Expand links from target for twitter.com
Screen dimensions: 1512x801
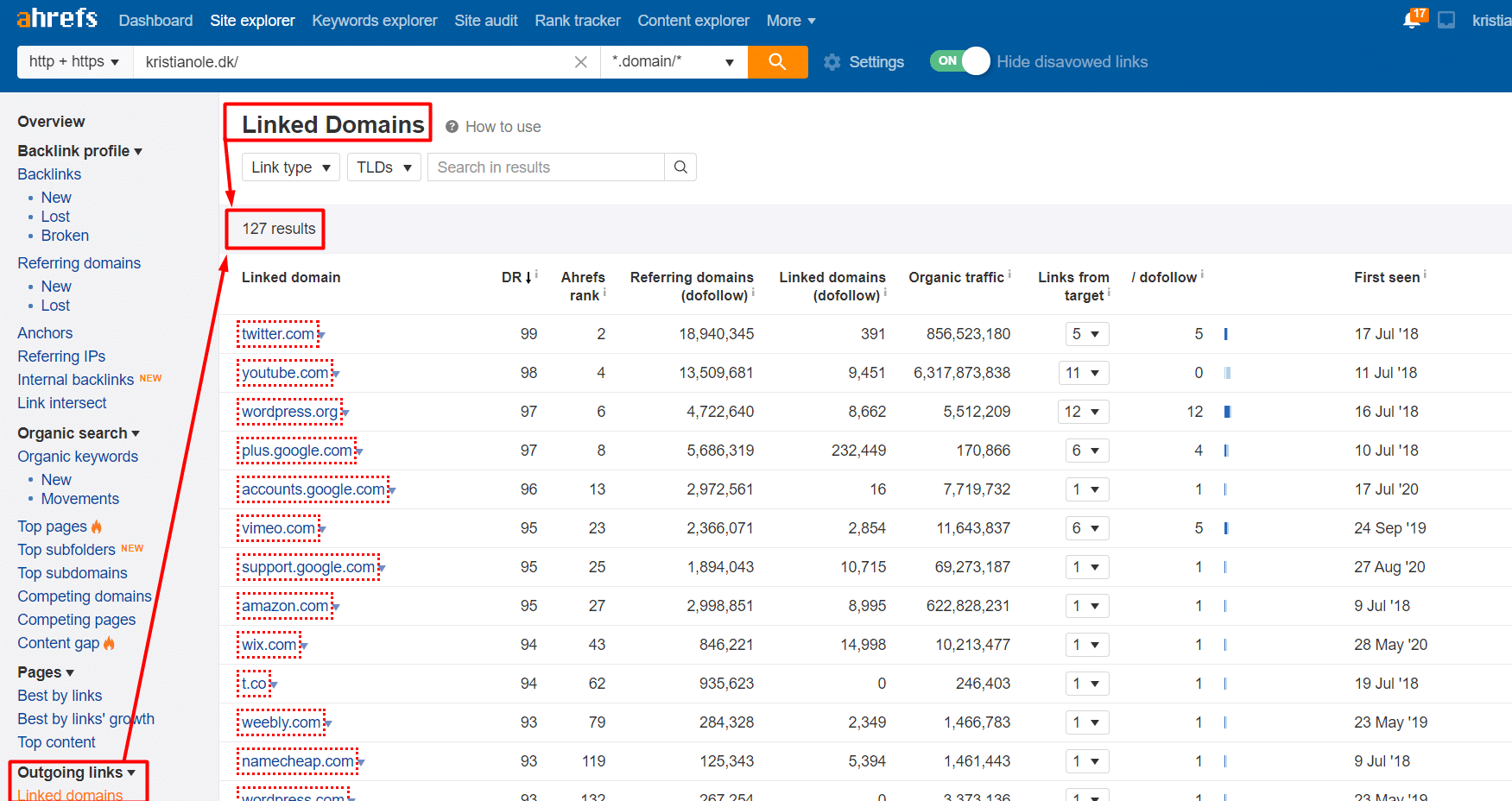click(x=1087, y=334)
